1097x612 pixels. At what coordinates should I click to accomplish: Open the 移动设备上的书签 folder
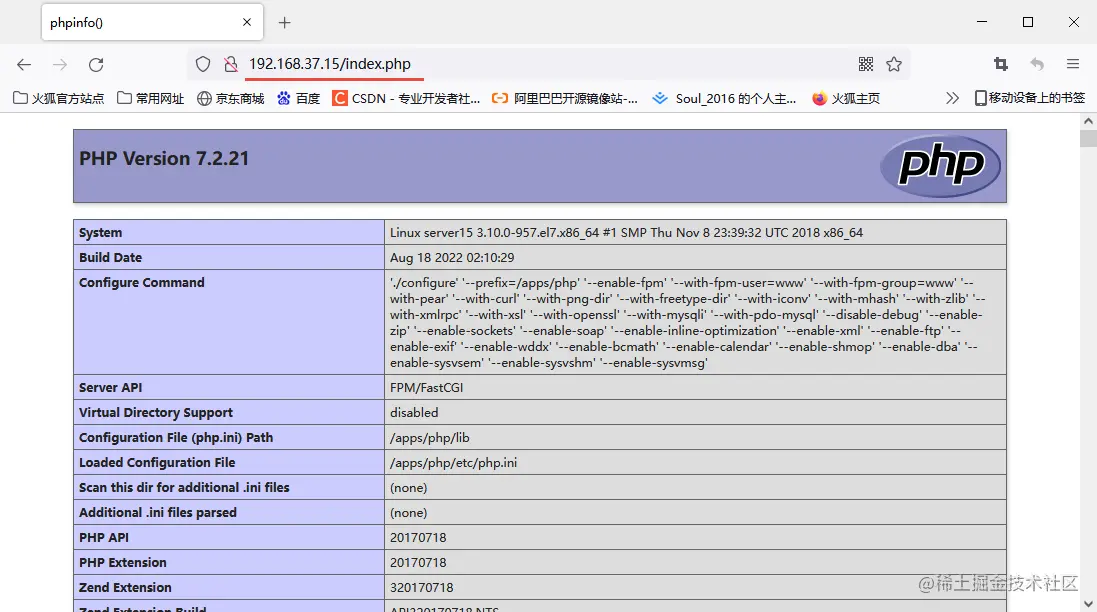pyautogui.click(x=1030, y=99)
